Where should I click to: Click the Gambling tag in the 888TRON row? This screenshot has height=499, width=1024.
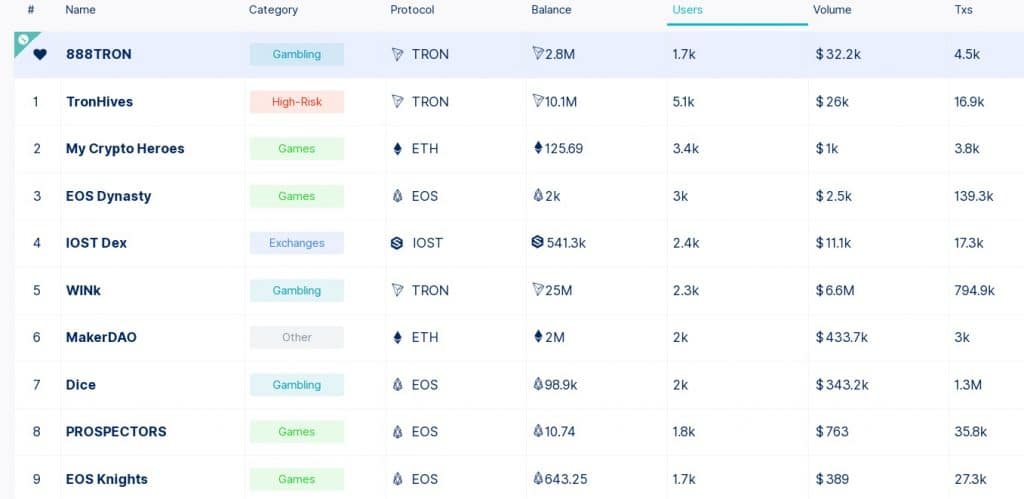pos(296,54)
